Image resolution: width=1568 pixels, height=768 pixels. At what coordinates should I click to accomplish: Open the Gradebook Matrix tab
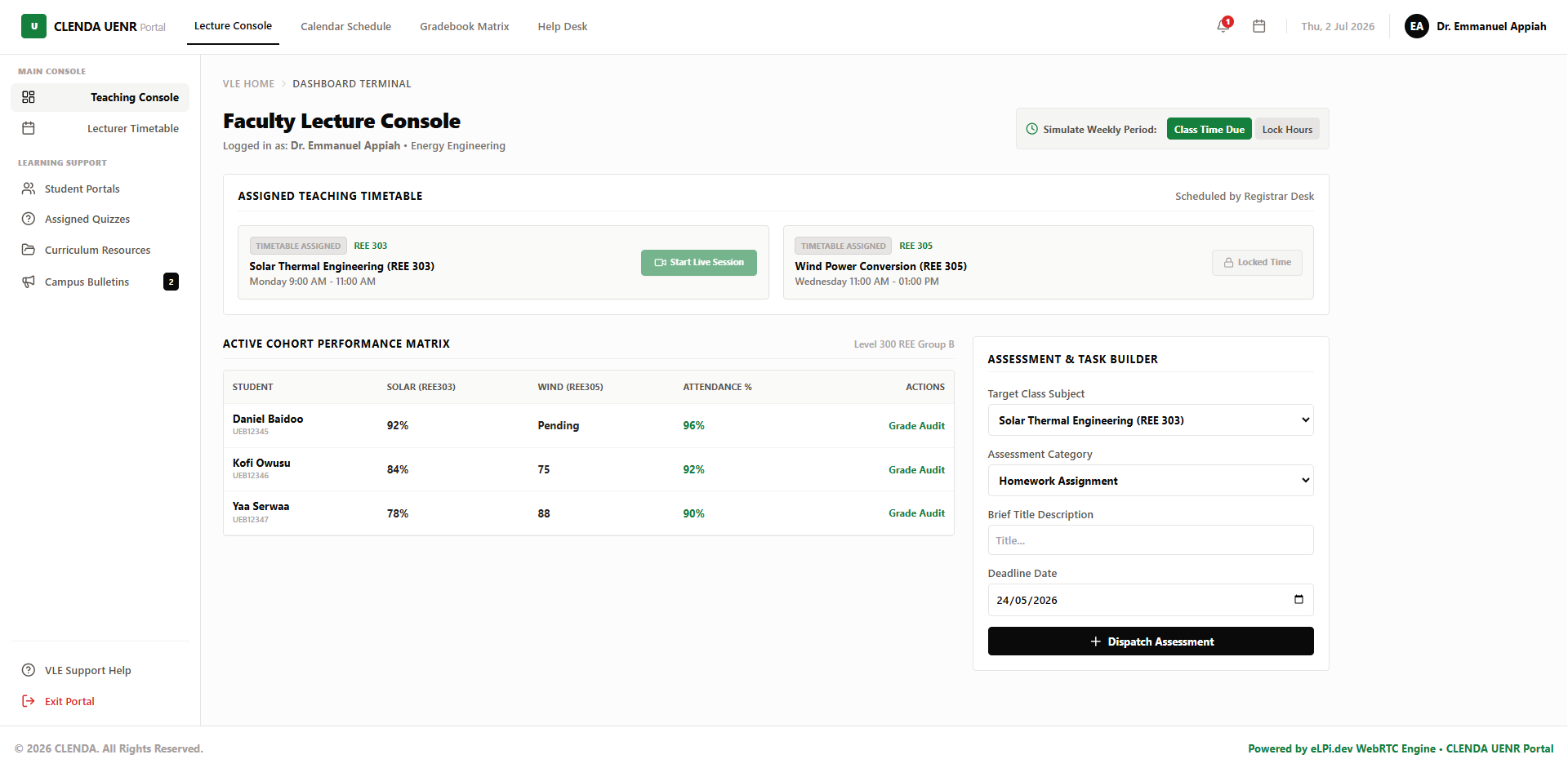464,26
